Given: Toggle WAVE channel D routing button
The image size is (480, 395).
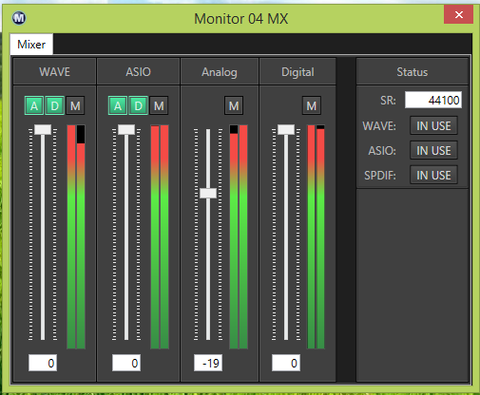Looking at the screenshot, I should click(x=55, y=106).
